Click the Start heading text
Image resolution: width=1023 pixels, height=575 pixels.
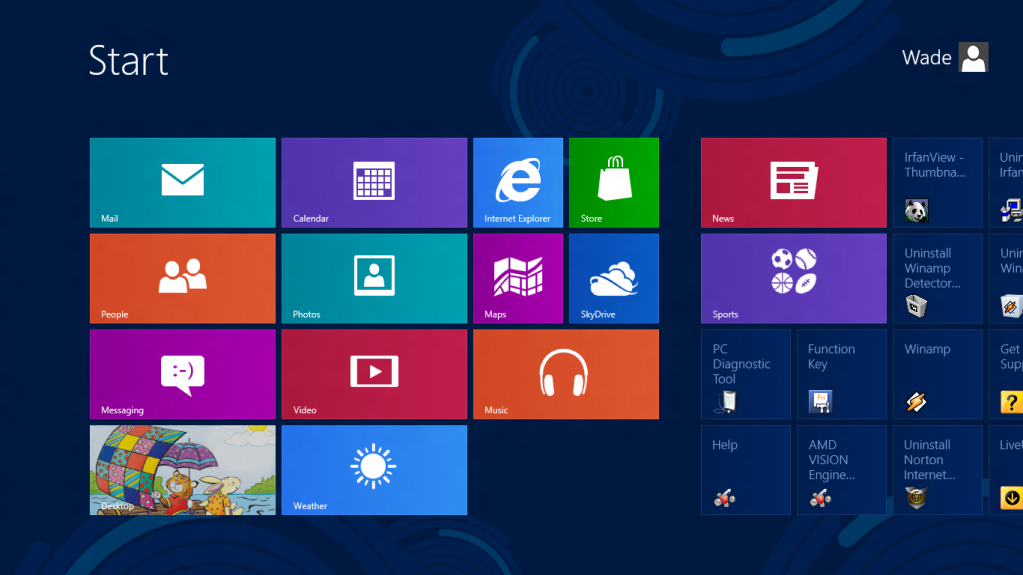point(129,61)
